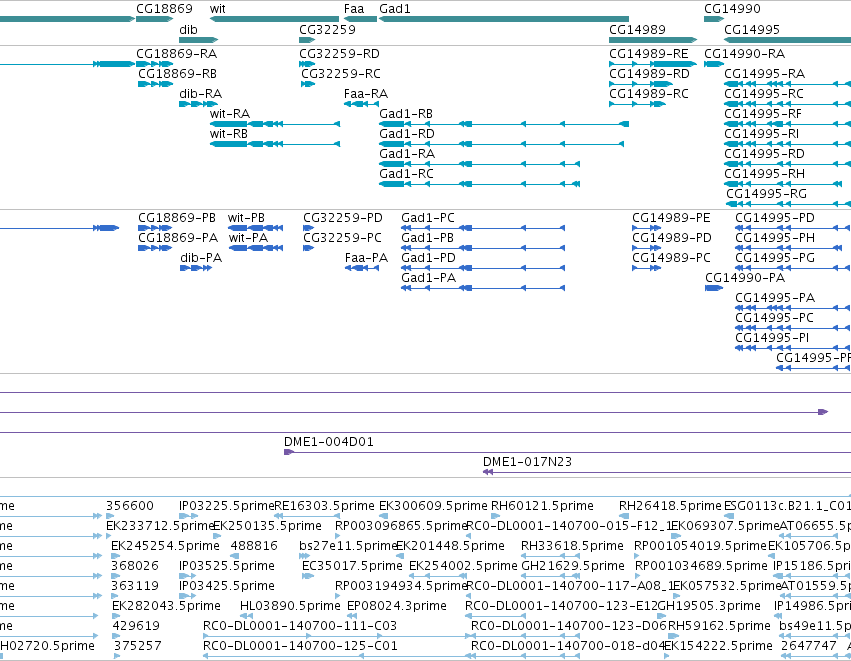Viewport: 851px width, 661px height.
Task: Click transcript CG32259-RC
Action: 308,84
